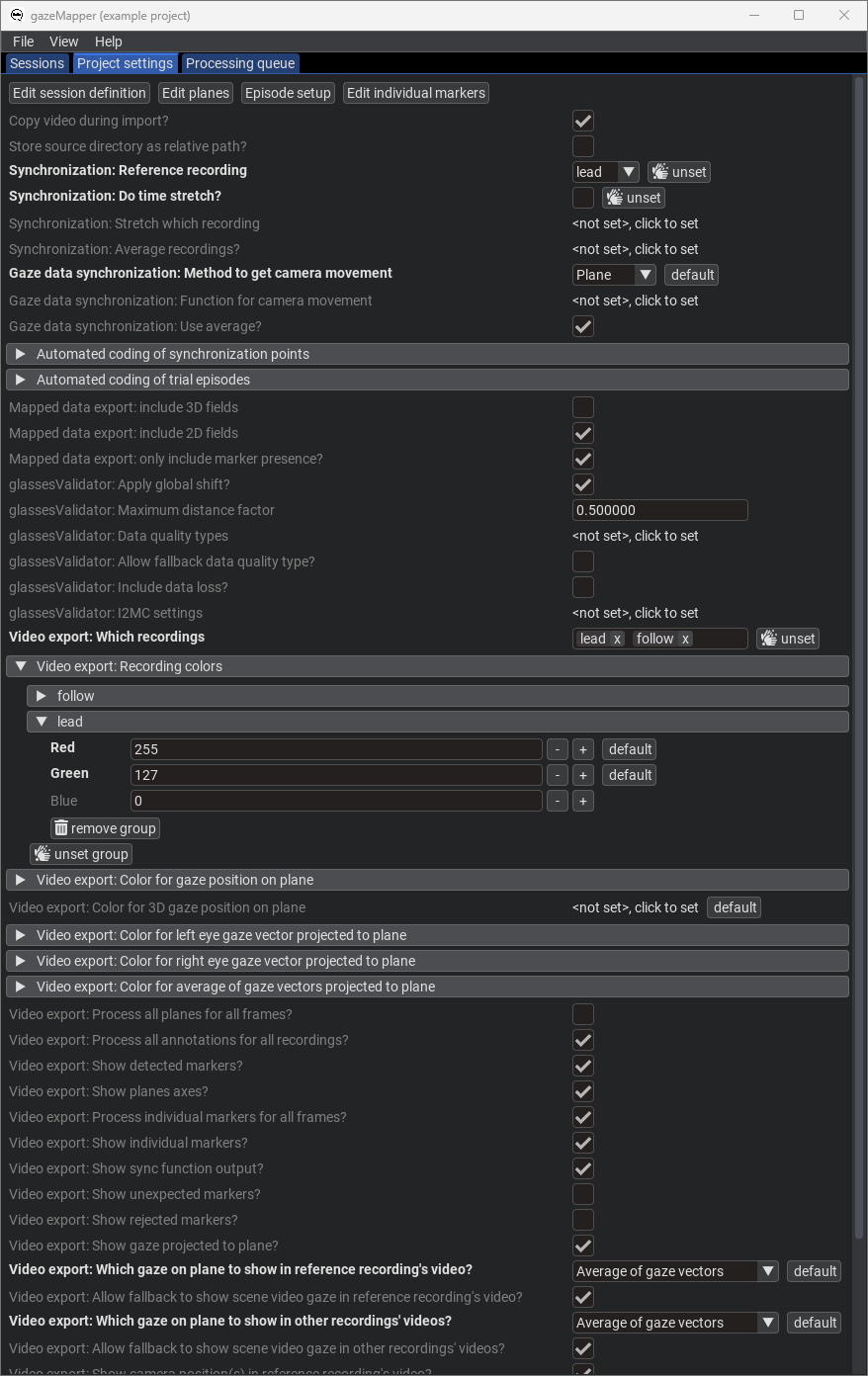Expand 'Automated coding of synchronization points'
868x1376 pixels.
point(427,354)
